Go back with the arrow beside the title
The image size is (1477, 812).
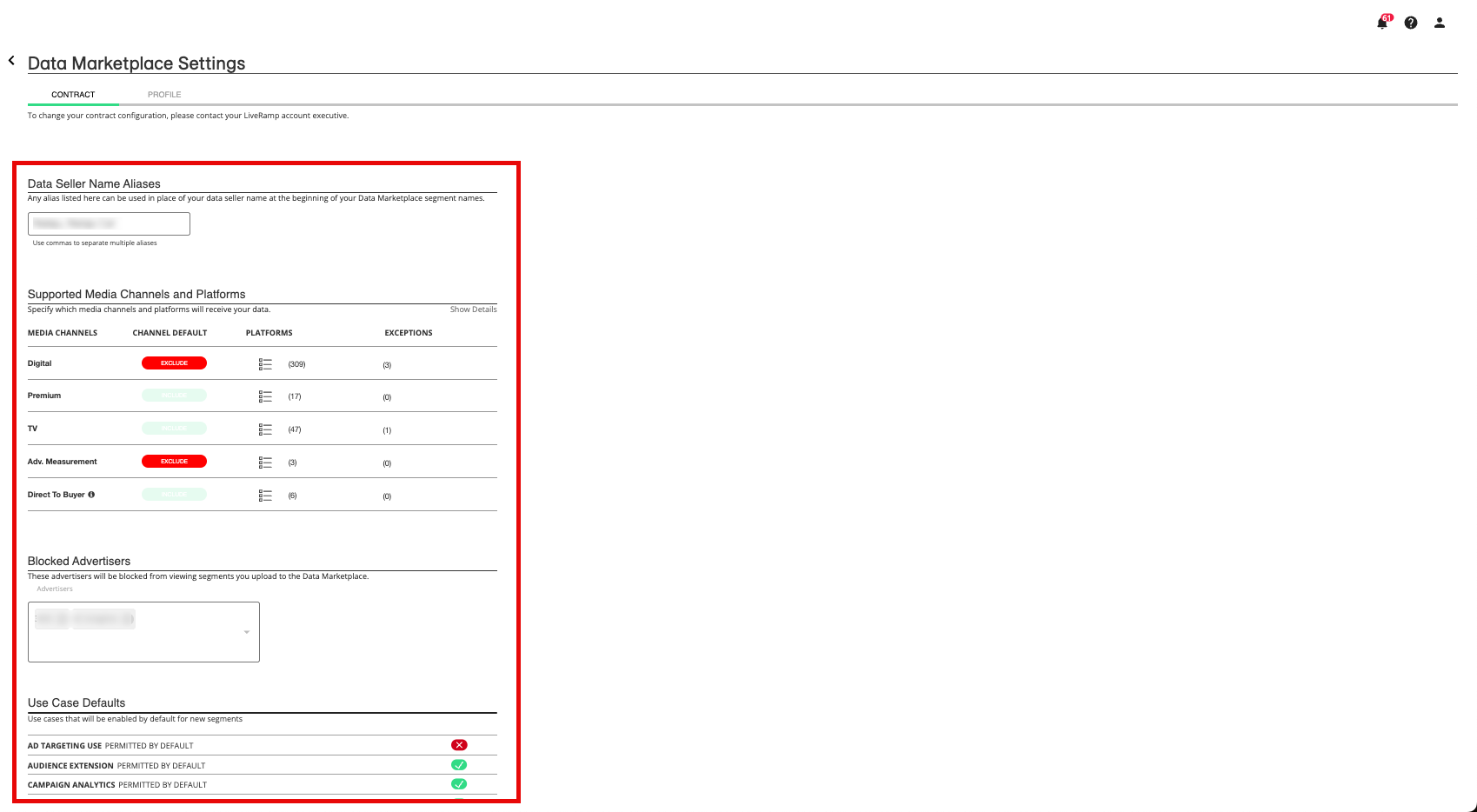point(11,61)
